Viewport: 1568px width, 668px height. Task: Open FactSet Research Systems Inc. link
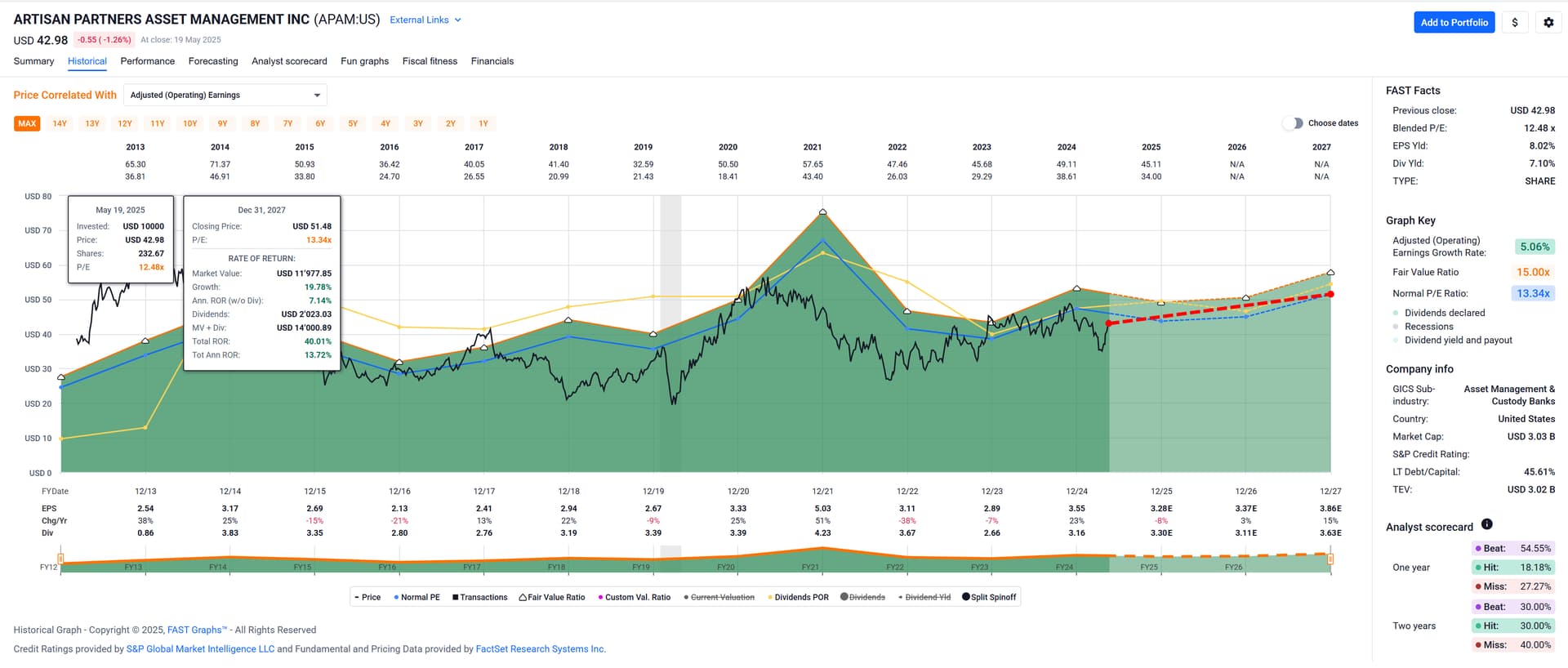[x=541, y=649]
